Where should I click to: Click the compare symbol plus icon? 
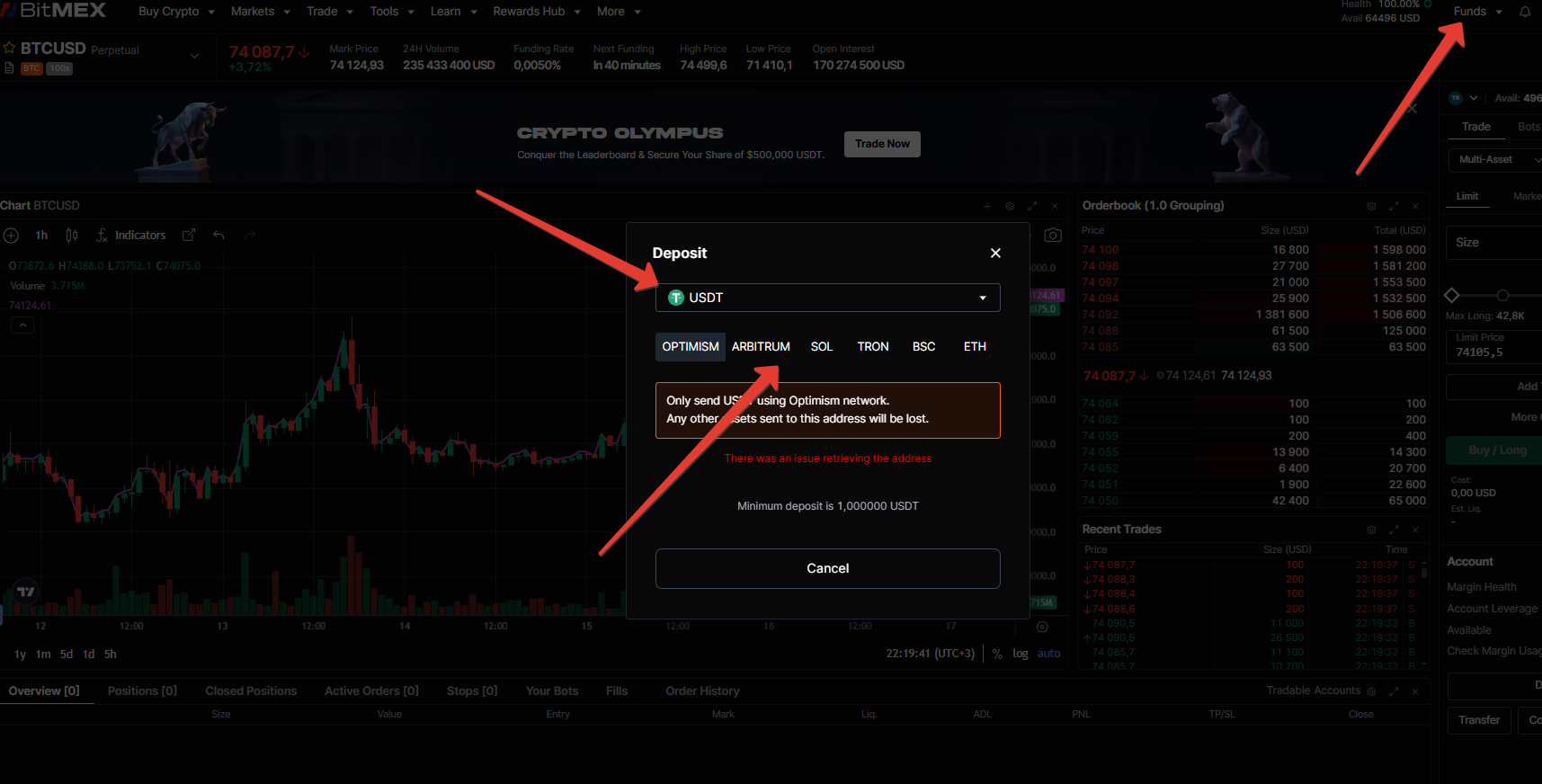[12, 236]
